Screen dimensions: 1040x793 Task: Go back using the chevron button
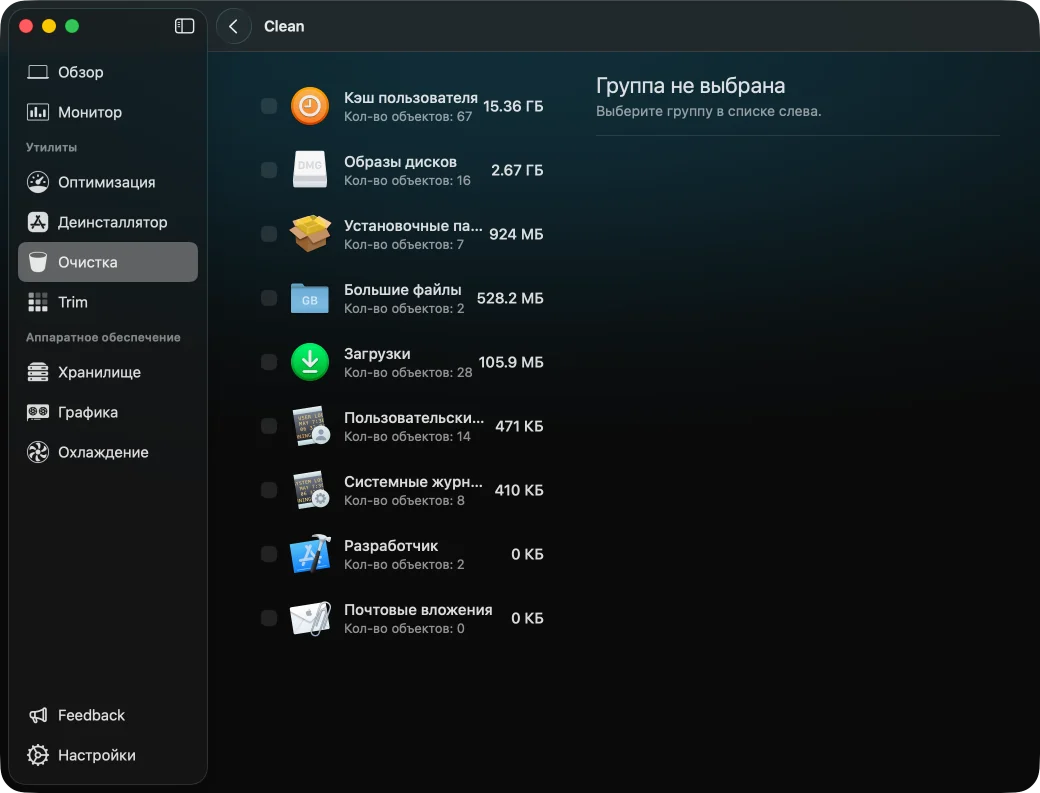pyautogui.click(x=233, y=27)
